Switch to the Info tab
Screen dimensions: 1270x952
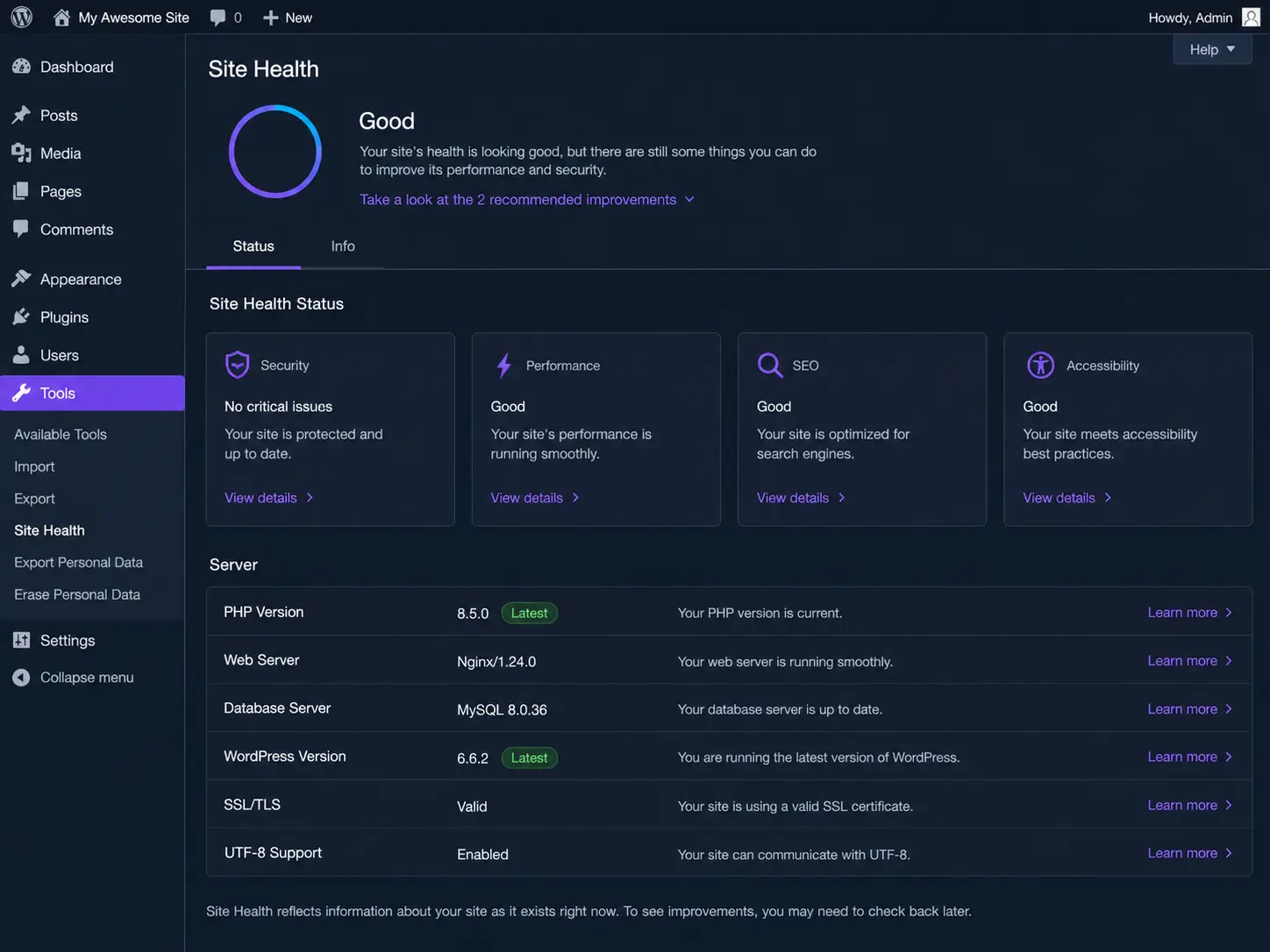click(x=343, y=246)
